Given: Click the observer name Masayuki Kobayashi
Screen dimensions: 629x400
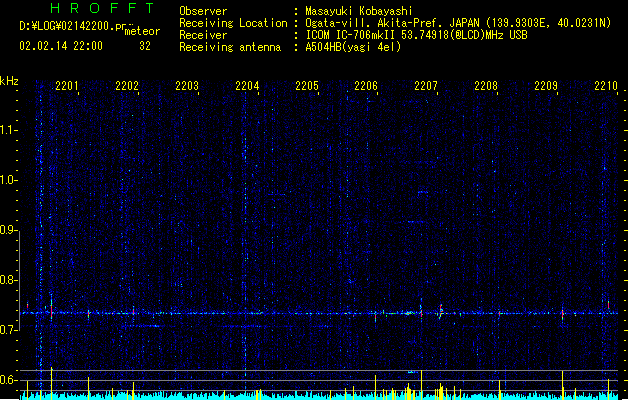Looking at the screenshot, I should [x=359, y=11].
